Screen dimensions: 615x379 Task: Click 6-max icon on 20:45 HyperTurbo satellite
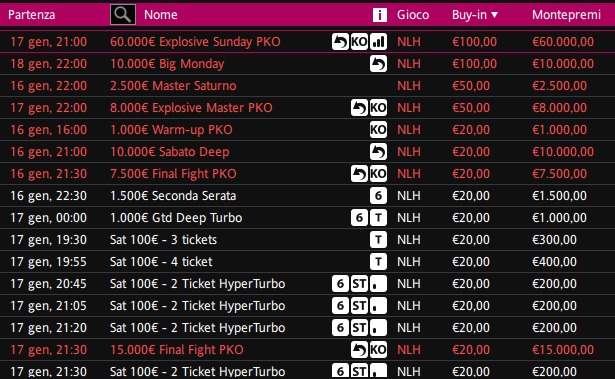pyautogui.click(x=340, y=283)
